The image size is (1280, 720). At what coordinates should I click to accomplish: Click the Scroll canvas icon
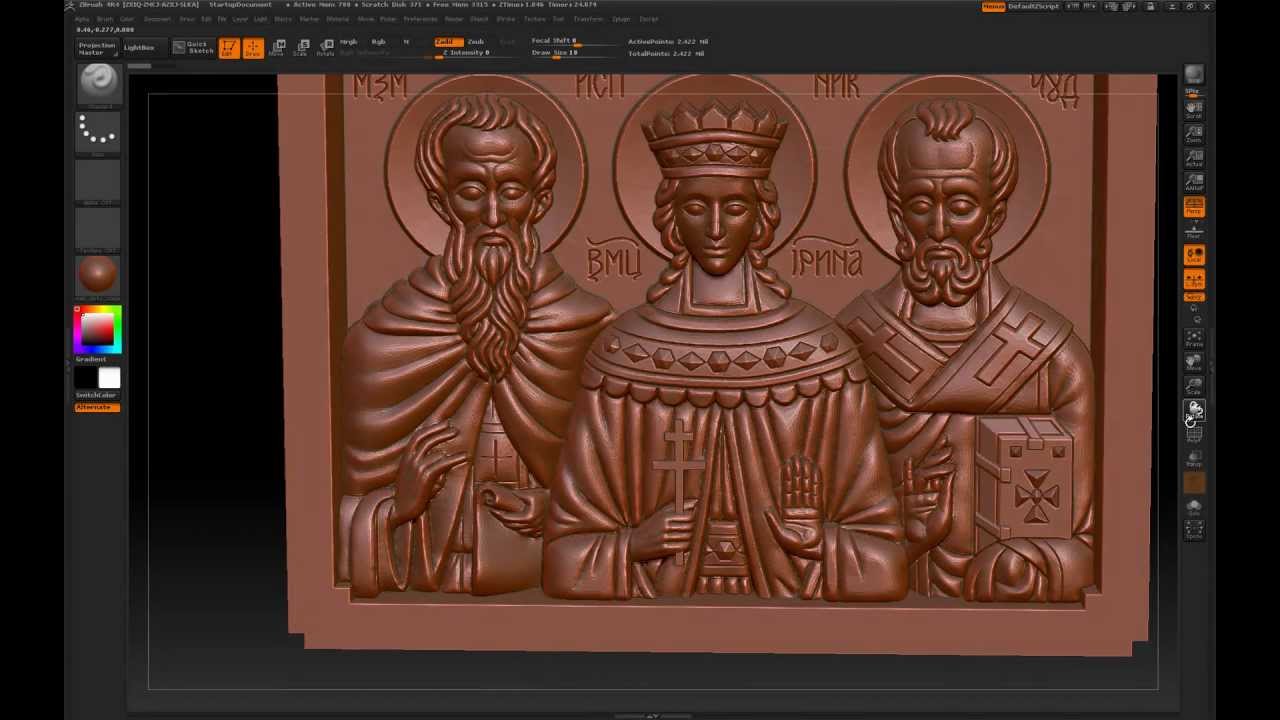click(1194, 111)
